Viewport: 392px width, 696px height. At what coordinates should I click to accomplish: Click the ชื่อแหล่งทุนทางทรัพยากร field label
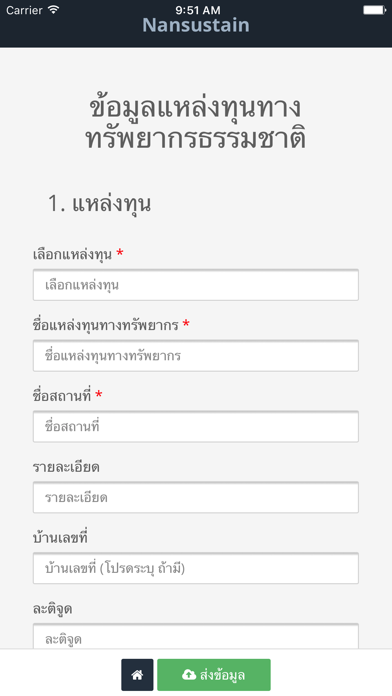tap(106, 325)
